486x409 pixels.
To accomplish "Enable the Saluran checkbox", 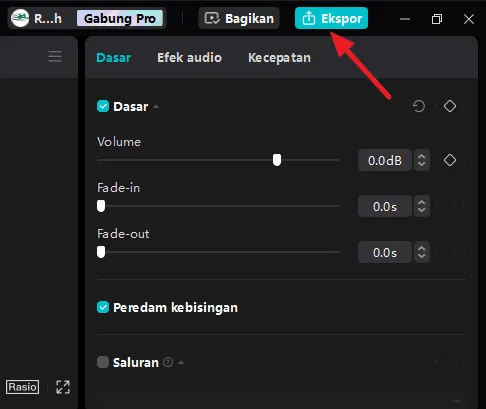I will click(x=103, y=362).
